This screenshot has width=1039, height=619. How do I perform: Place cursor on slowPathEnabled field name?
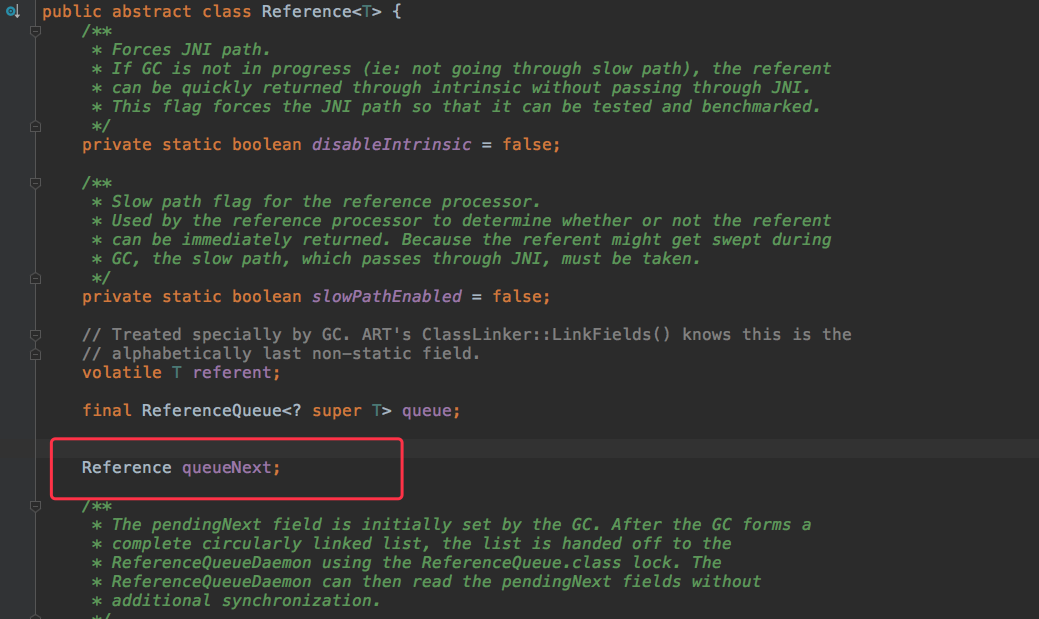click(387, 296)
